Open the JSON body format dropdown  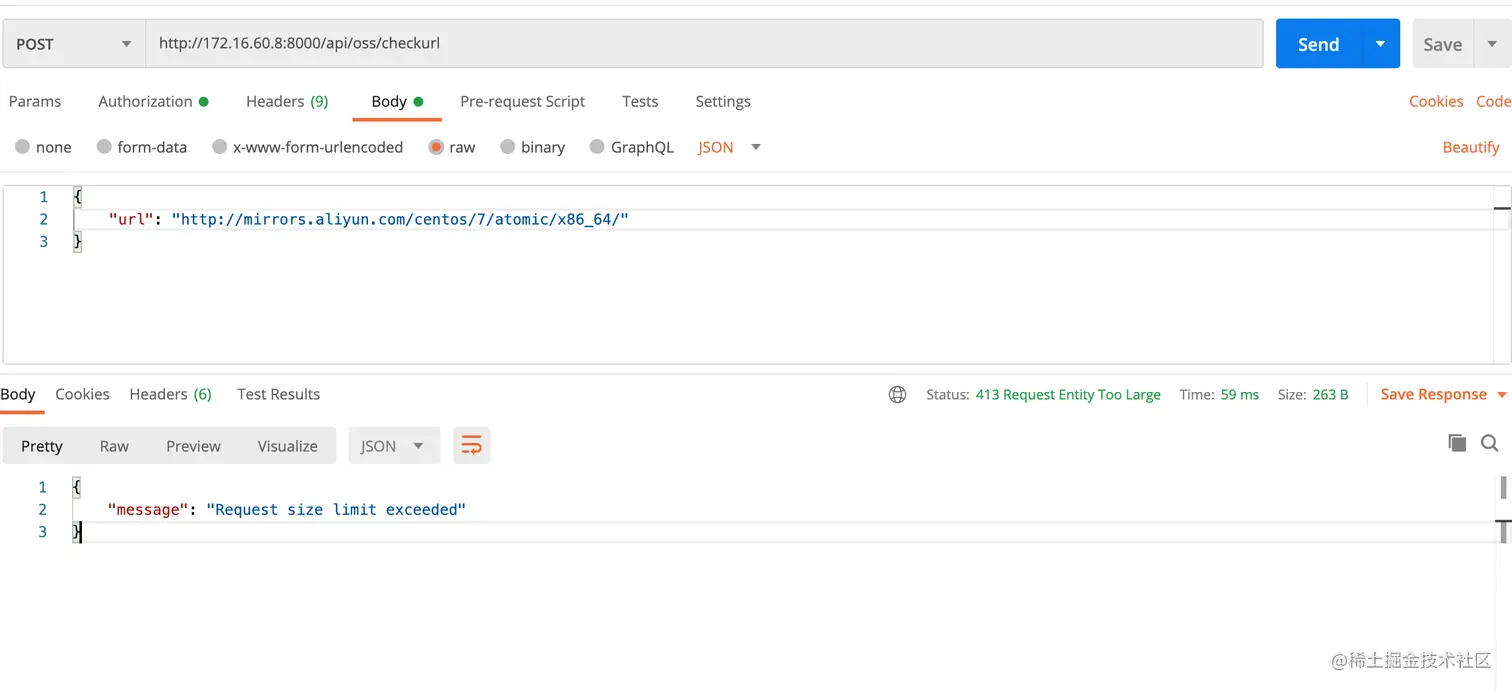[730, 147]
